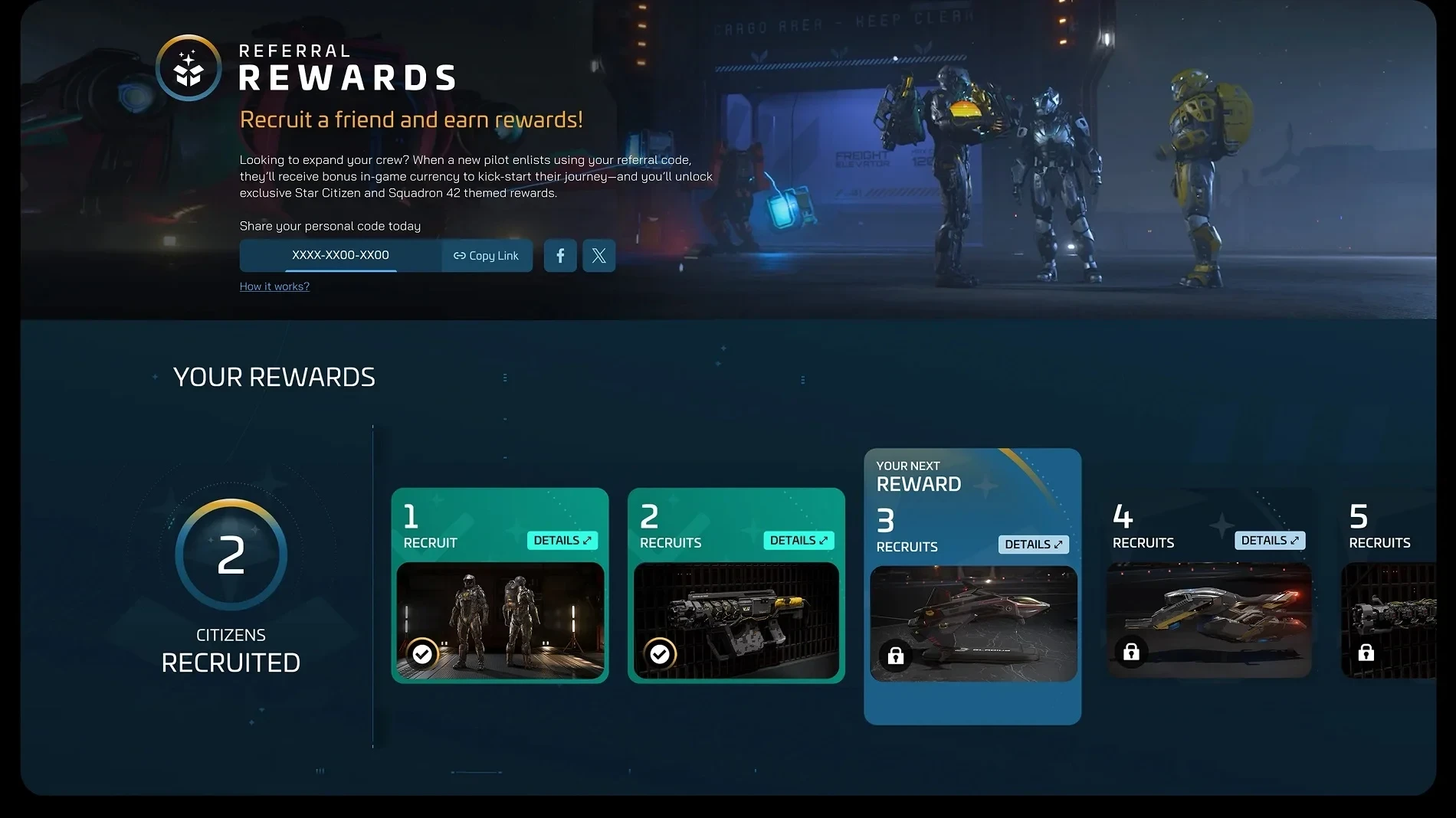
Task: Open Details for the 4 Recruits reward
Action: [x=1269, y=541]
